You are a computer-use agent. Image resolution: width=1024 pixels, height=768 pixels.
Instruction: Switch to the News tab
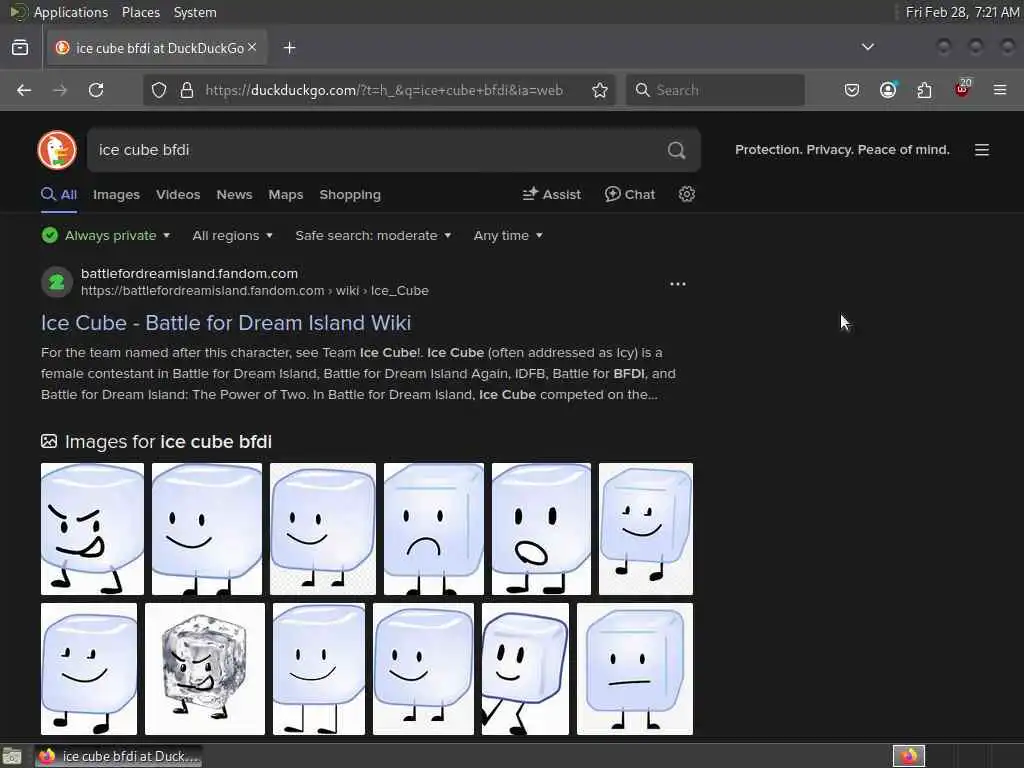234,195
